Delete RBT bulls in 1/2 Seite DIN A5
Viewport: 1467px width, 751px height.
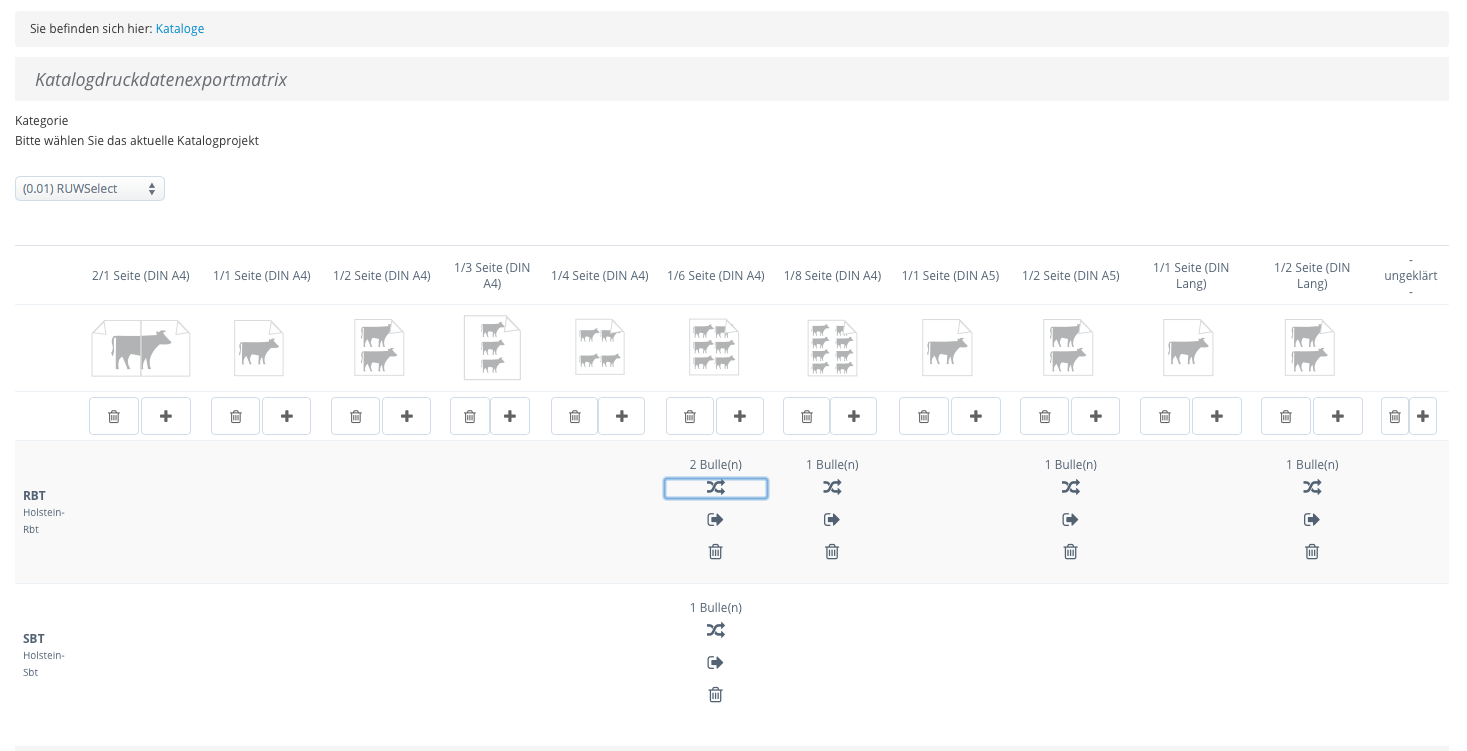click(1070, 552)
